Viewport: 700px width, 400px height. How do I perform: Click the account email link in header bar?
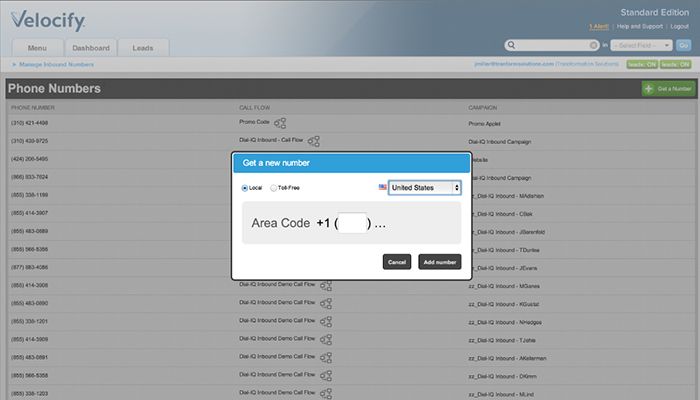pos(514,64)
